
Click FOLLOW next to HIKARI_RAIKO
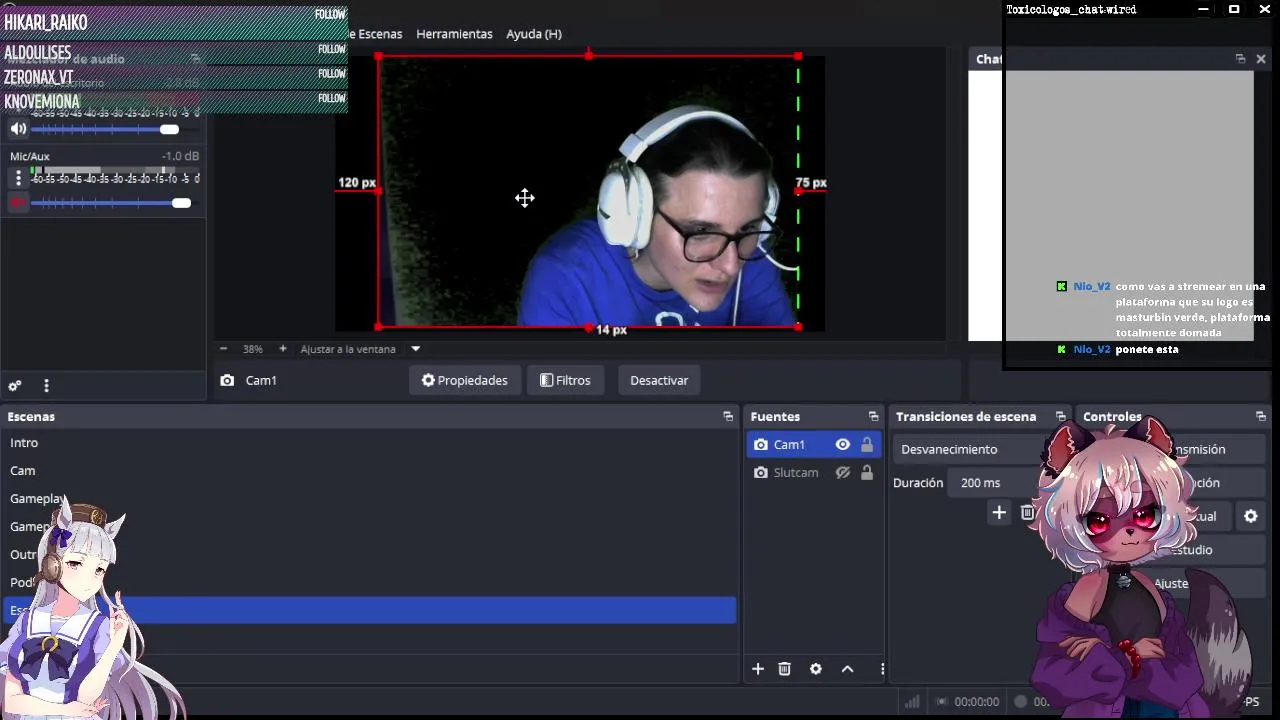click(330, 15)
